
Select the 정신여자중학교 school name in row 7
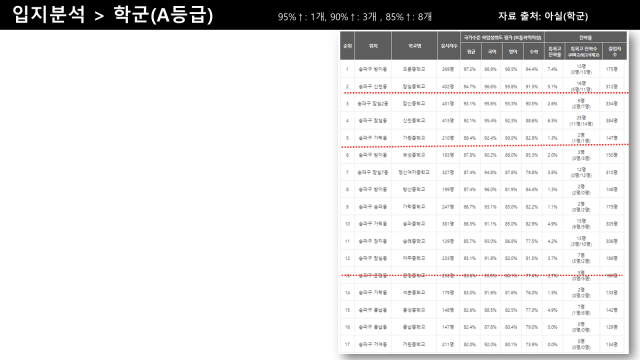[x=414, y=172]
